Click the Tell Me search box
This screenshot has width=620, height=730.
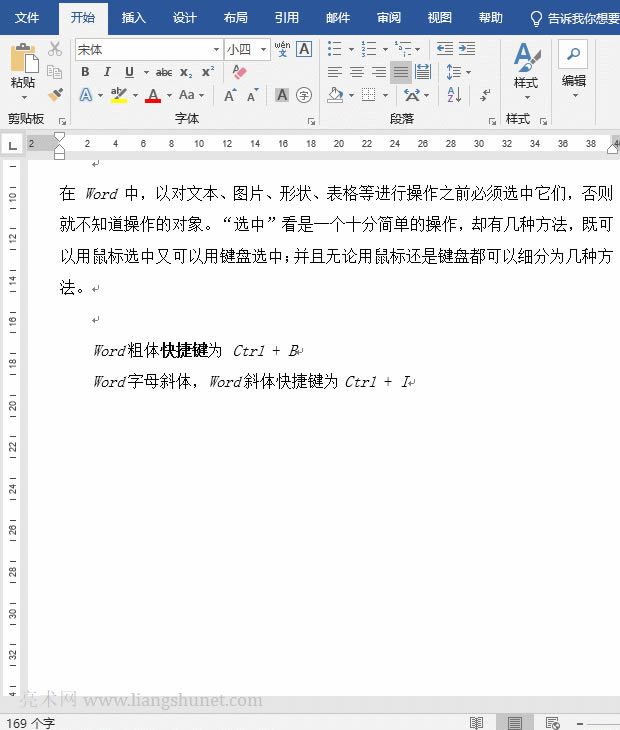pyautogui.click(x=575, y=18)
